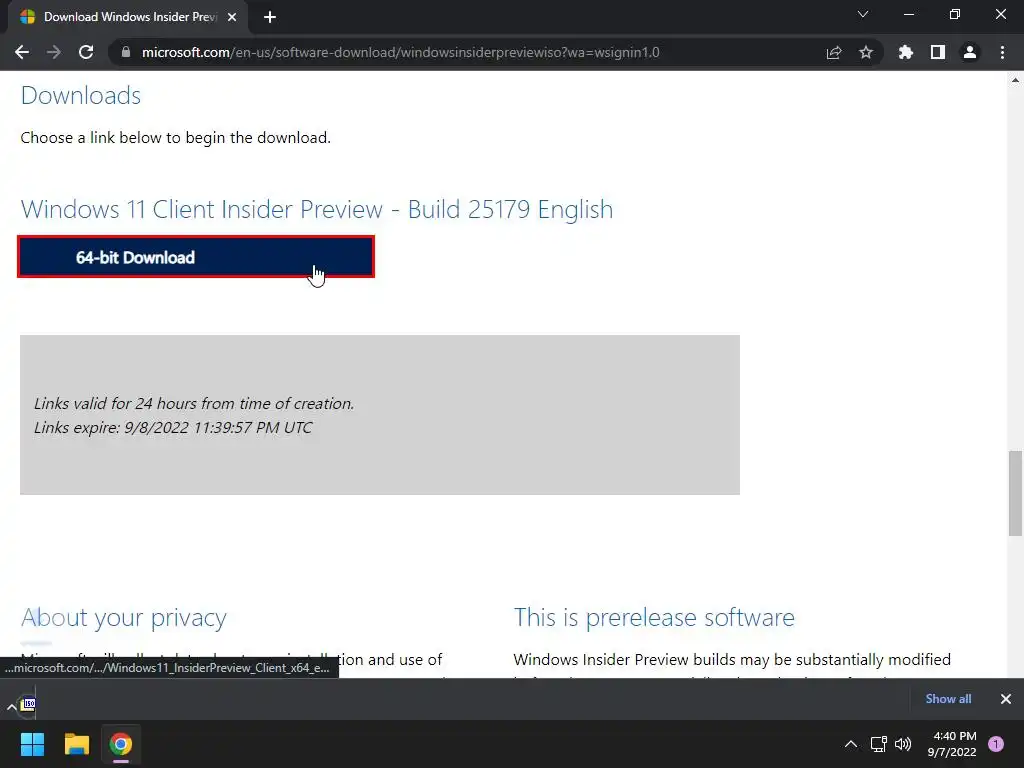Toggle the Chrome side panel
1024x768 pixels.
pyautogui.click(x=938, y=52)
